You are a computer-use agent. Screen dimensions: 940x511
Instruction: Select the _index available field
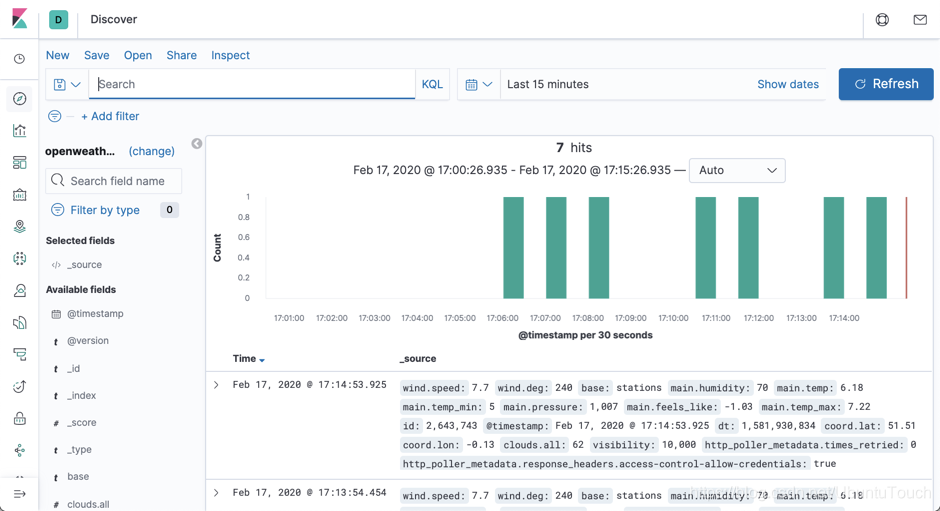[x=81, y=395]
